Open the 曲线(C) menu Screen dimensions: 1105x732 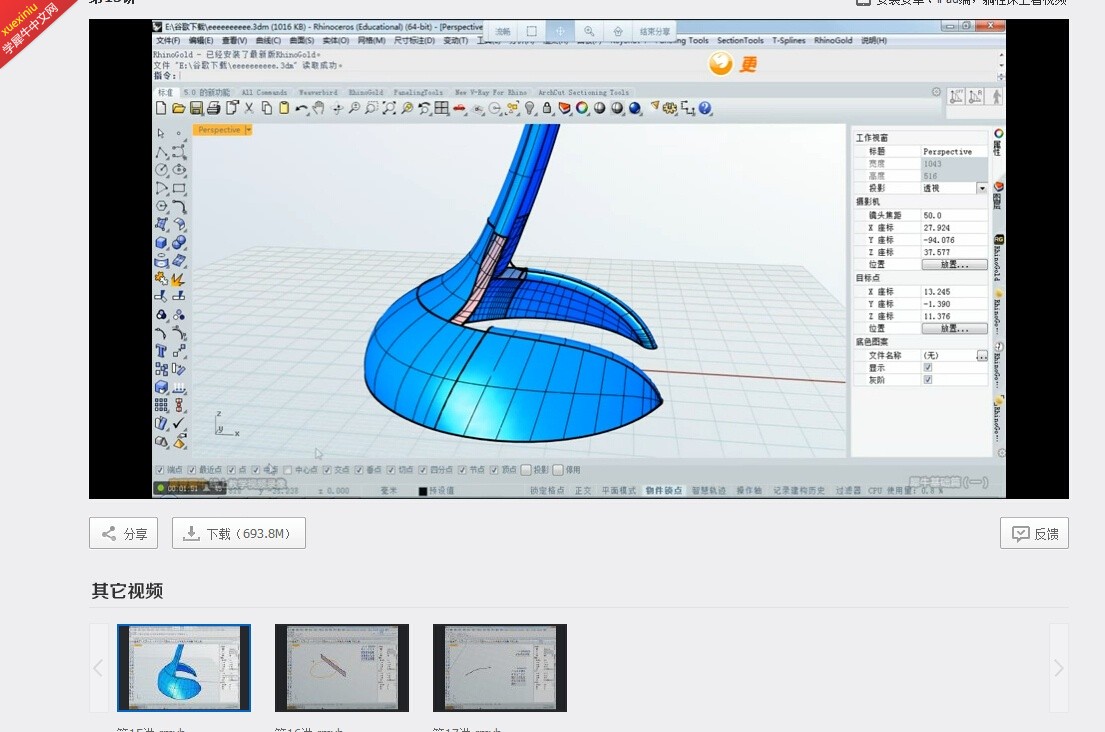268,41
